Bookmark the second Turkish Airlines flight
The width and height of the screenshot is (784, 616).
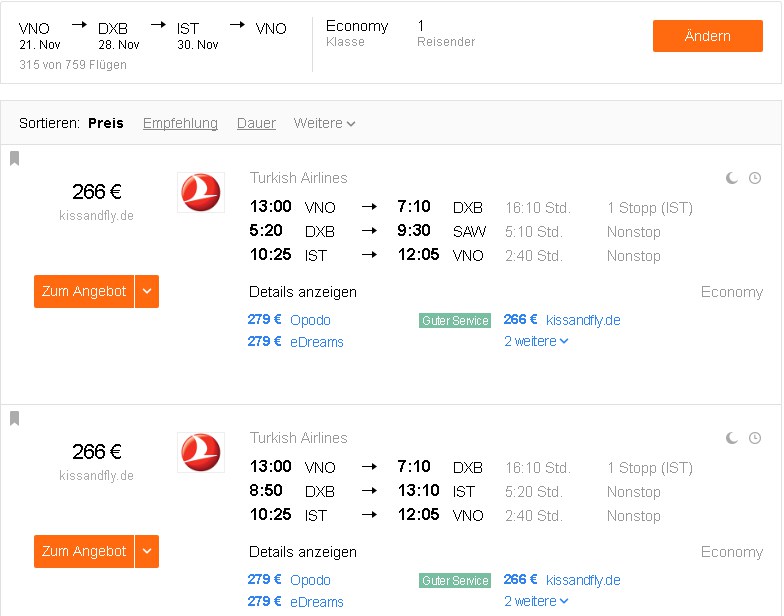coord(14,418)
